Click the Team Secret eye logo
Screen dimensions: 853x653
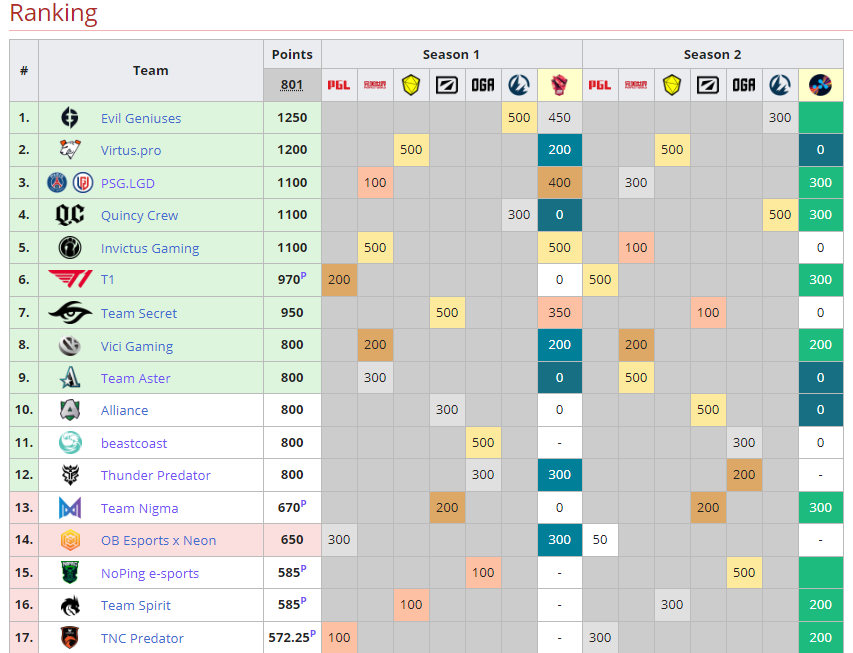(70, 312)
